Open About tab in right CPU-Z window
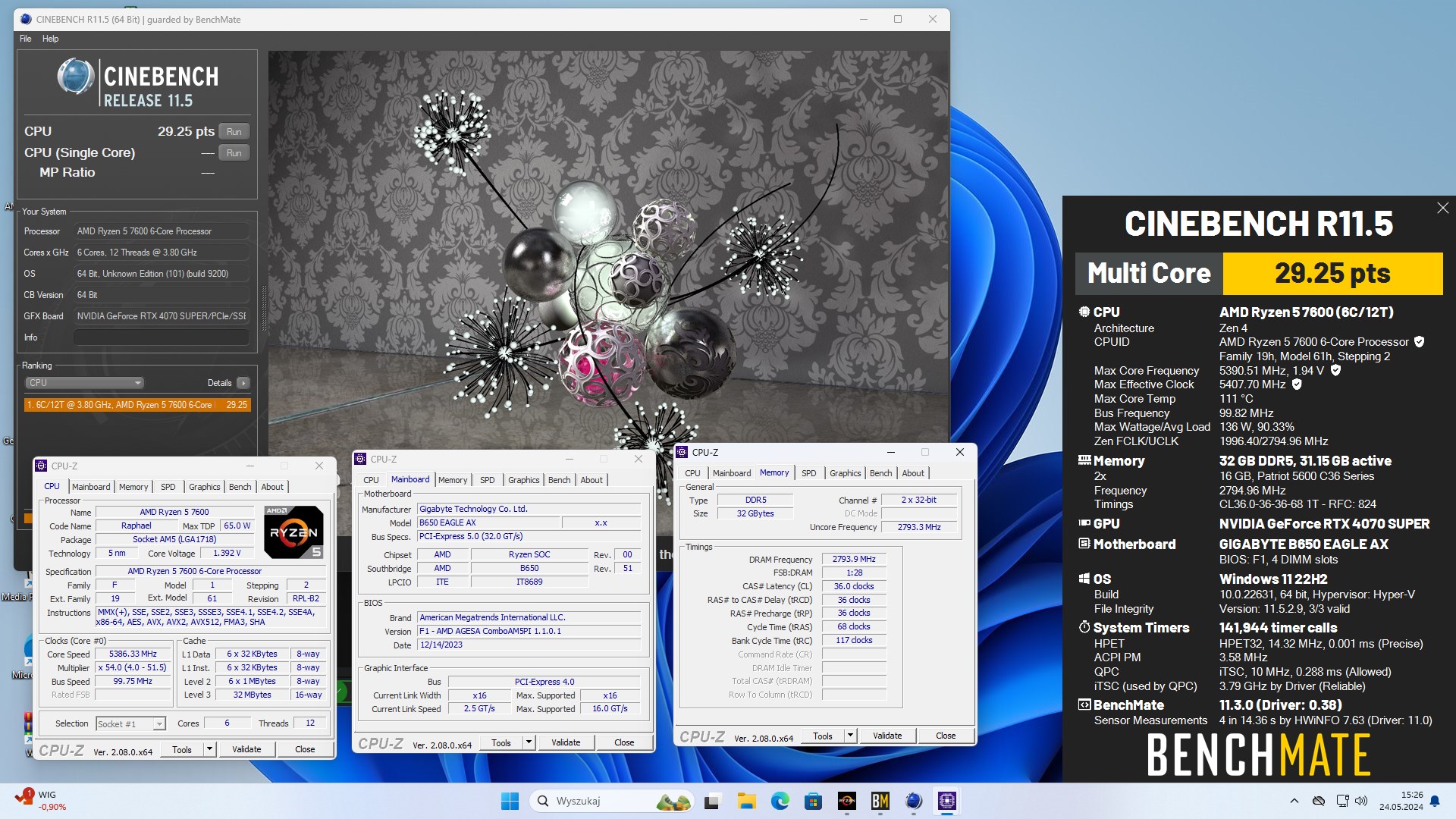This screenshot has height=819, width=1456. (913, 473)
